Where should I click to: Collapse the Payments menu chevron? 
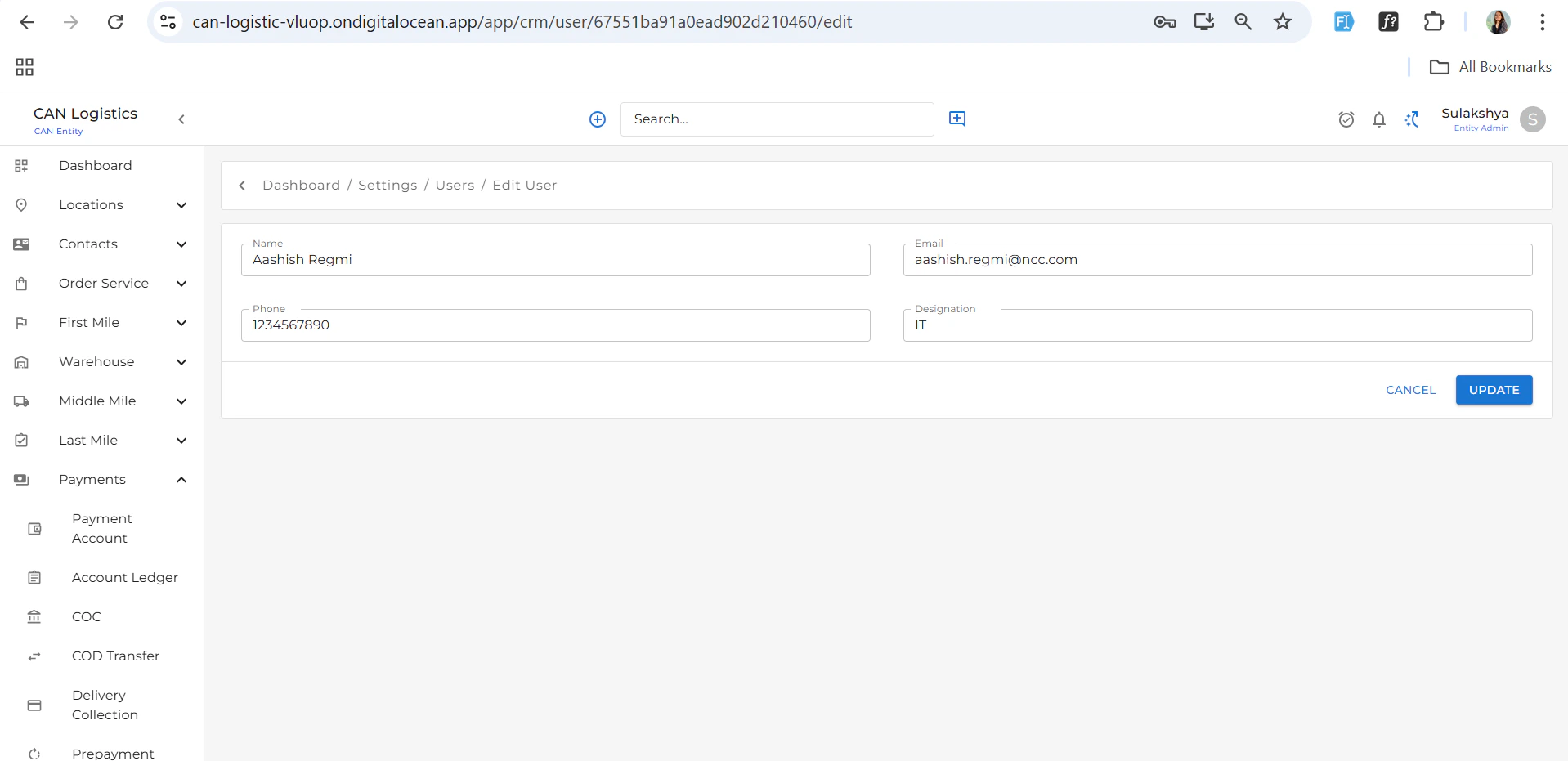pyautogui.click(x=181, y=480)
